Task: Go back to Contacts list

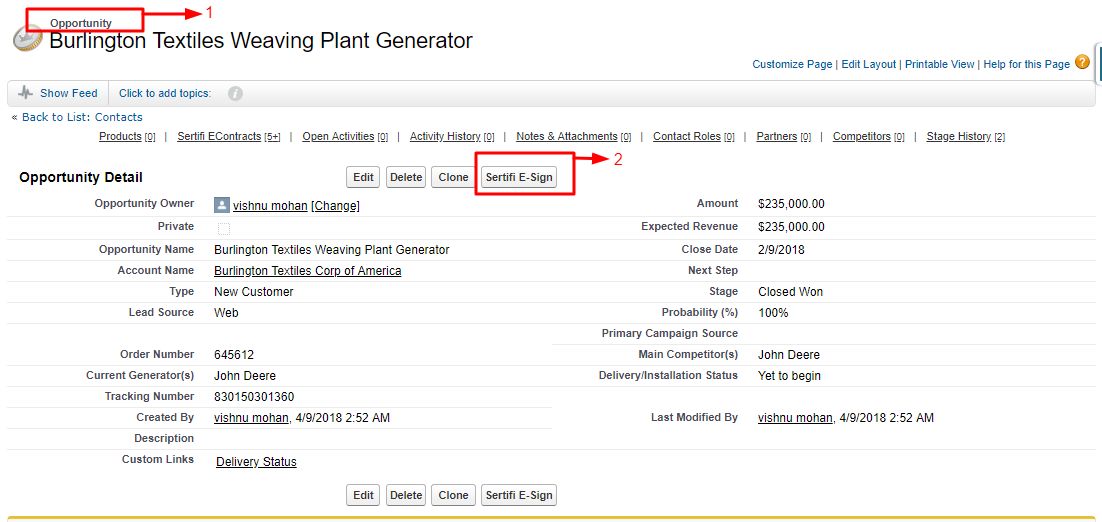Action: tap(82, 117)
